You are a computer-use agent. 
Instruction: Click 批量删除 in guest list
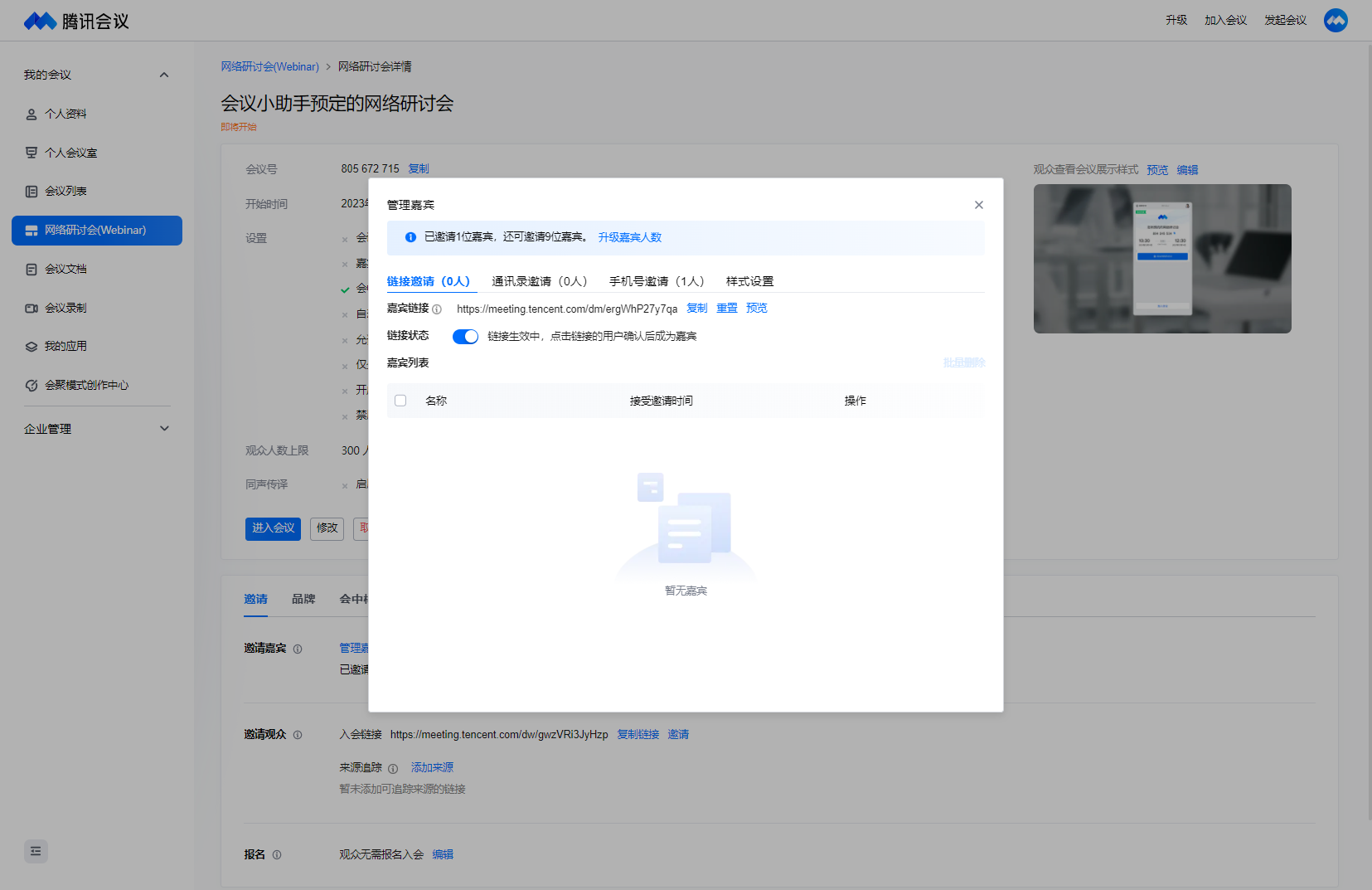[964, 362]
